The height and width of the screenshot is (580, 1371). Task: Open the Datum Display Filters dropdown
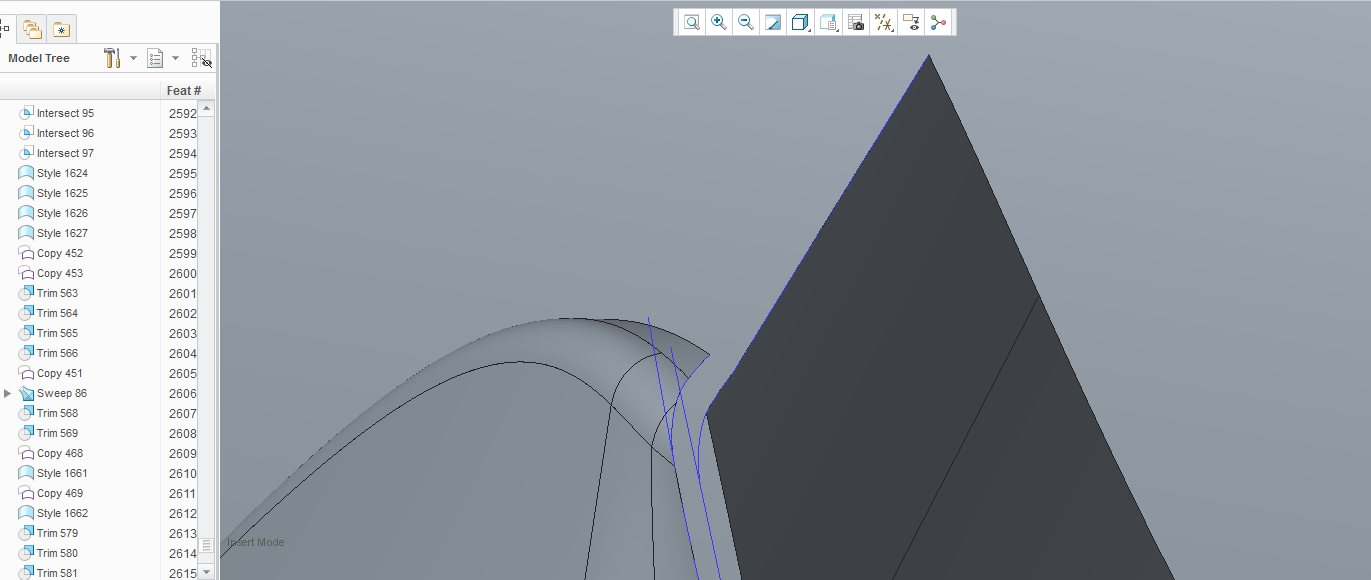coord(883,23)
